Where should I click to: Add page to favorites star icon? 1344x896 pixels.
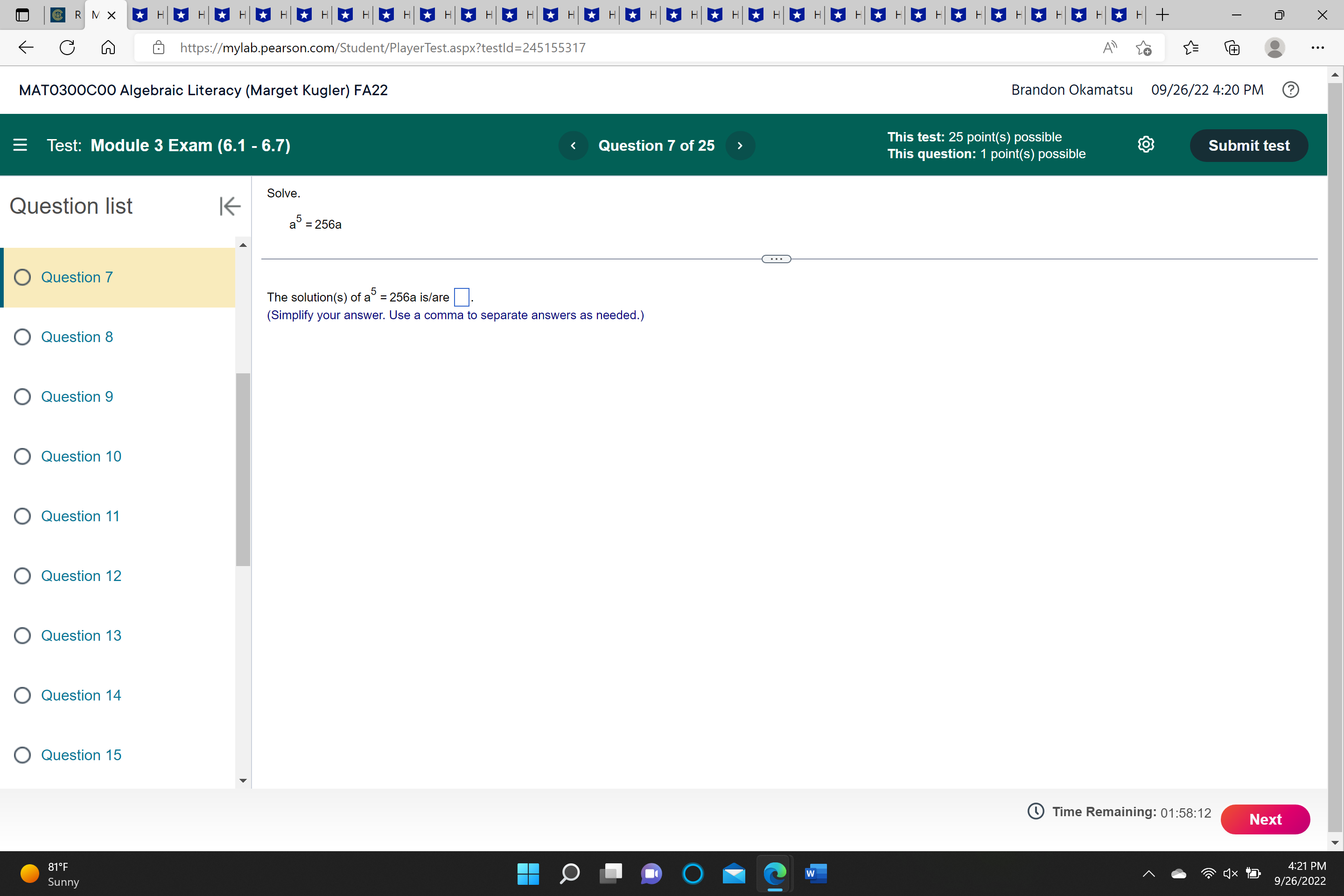coord(1143,48)
